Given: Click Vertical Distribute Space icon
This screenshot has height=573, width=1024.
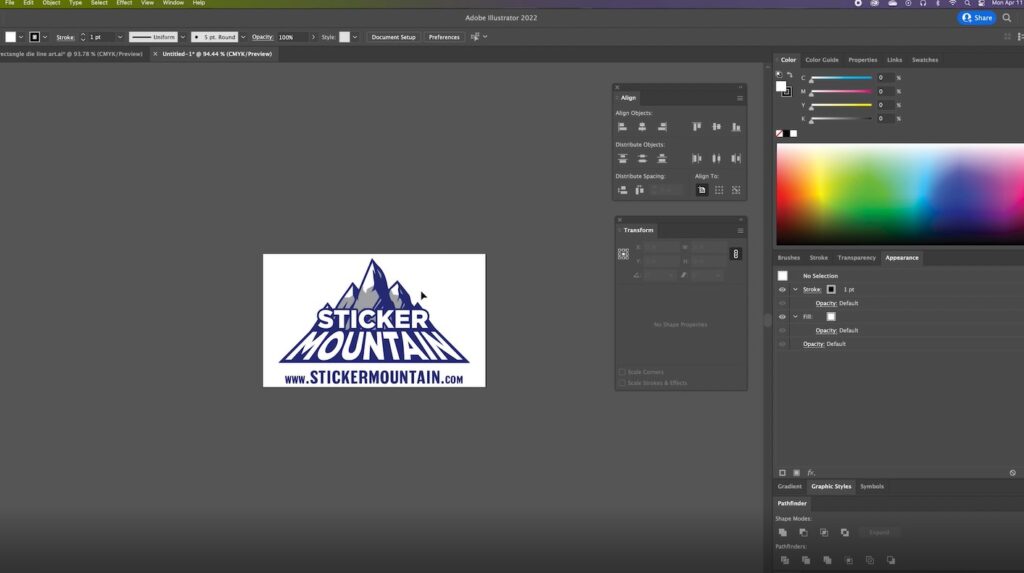Looking at the screenshot, I should point(622,190).
